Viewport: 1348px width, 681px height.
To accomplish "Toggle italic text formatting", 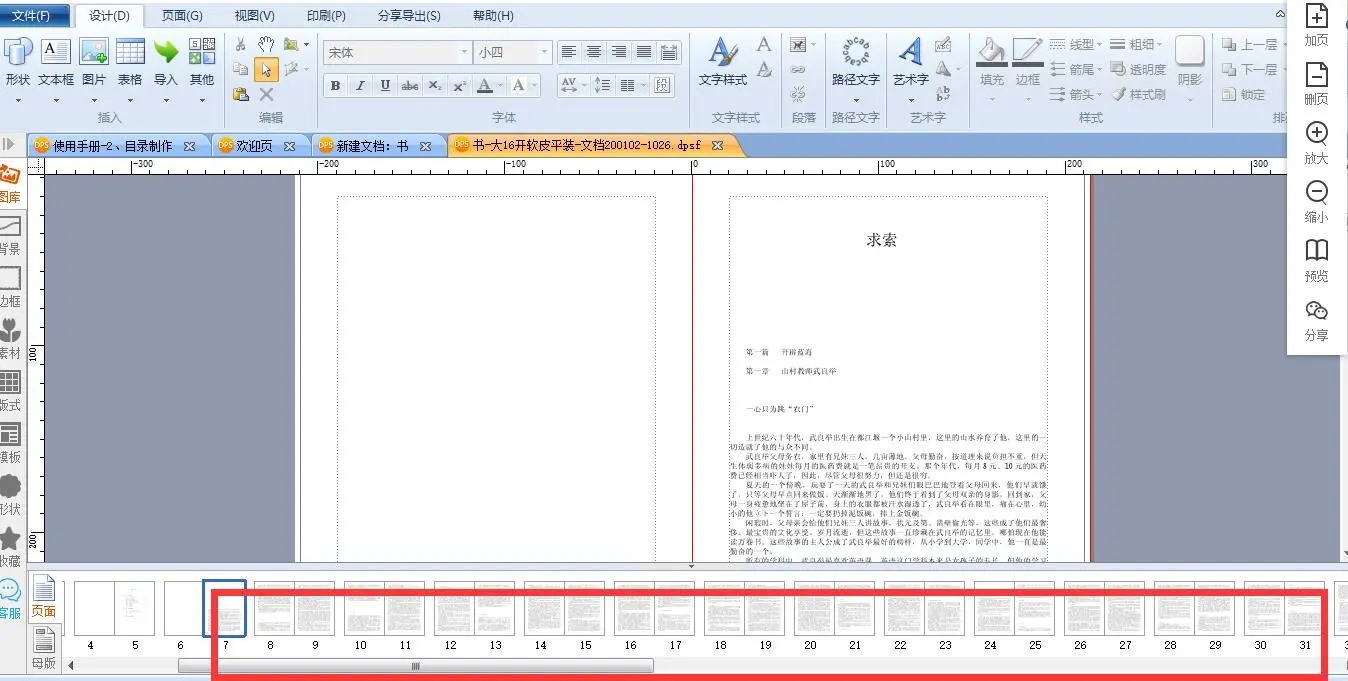I will (360, 86).
